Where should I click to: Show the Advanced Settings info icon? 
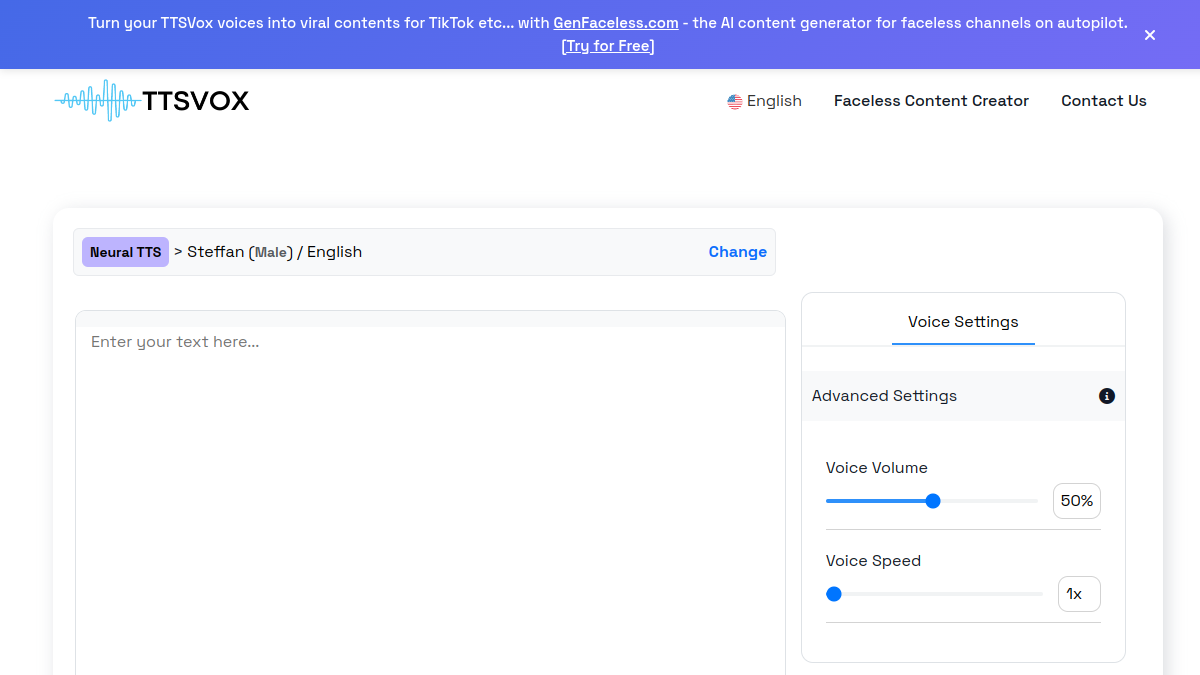[x=1107, y=396]
